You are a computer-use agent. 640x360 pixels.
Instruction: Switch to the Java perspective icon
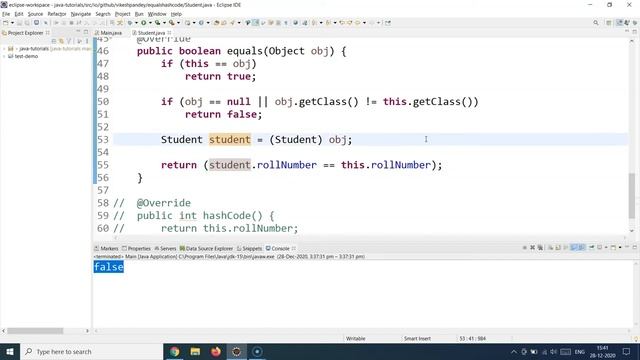pos(628,23)
